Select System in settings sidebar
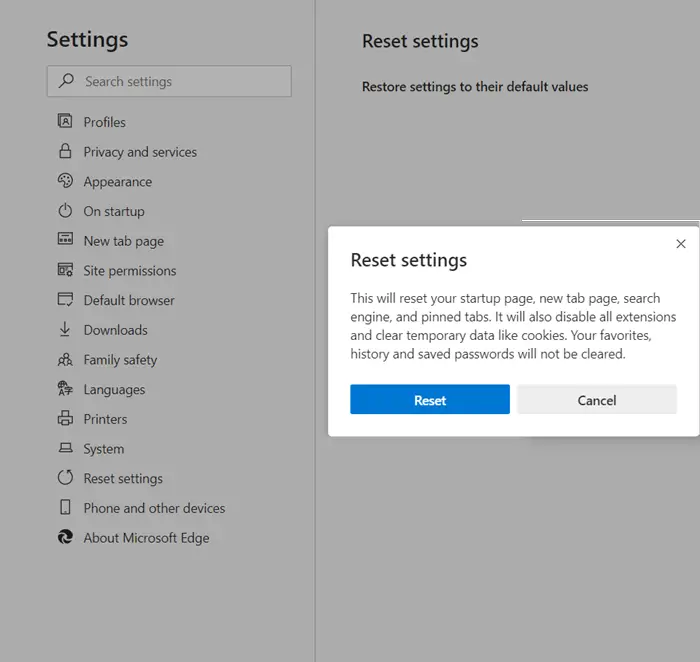The width and height of the screenshot is (700, 662). click(x=104, y=449)
